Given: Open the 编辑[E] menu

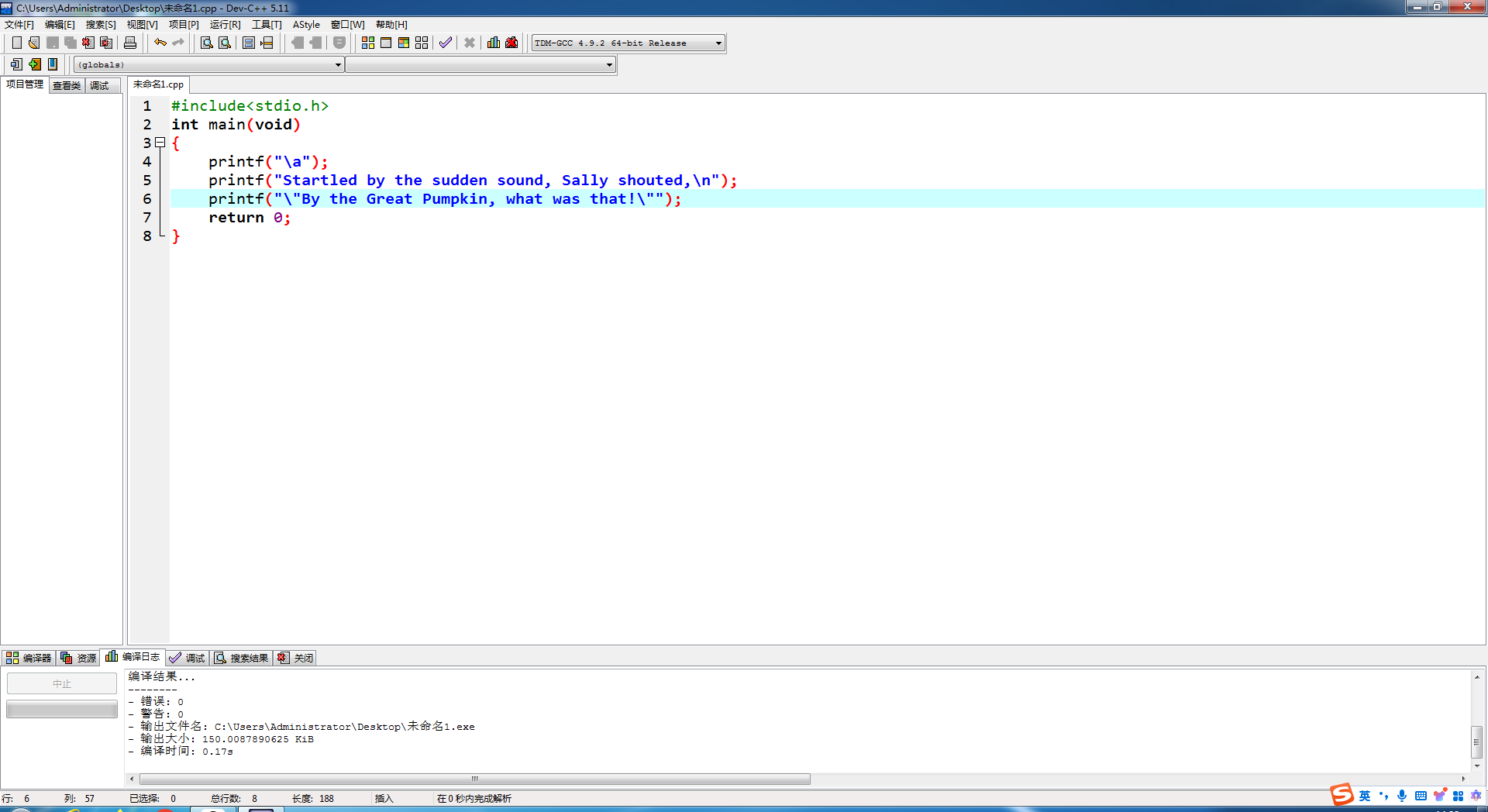Looking at the screenshot, I should (x=60, y=25).
